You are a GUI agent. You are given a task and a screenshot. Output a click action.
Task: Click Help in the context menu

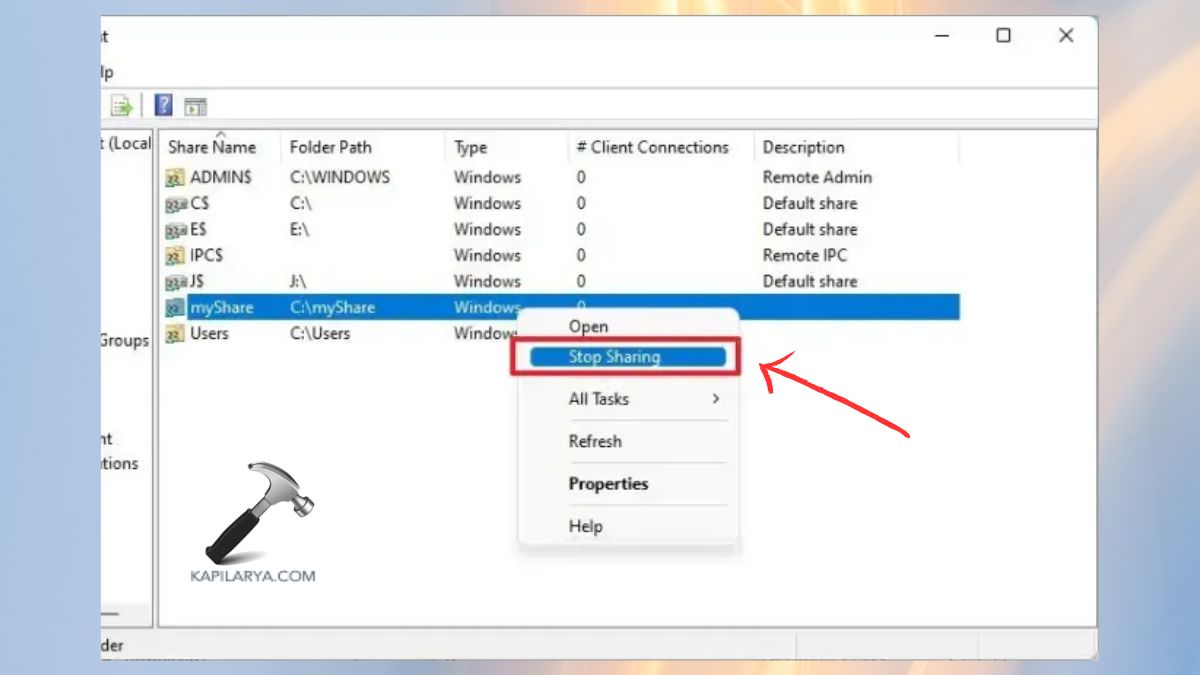point(585,525)
